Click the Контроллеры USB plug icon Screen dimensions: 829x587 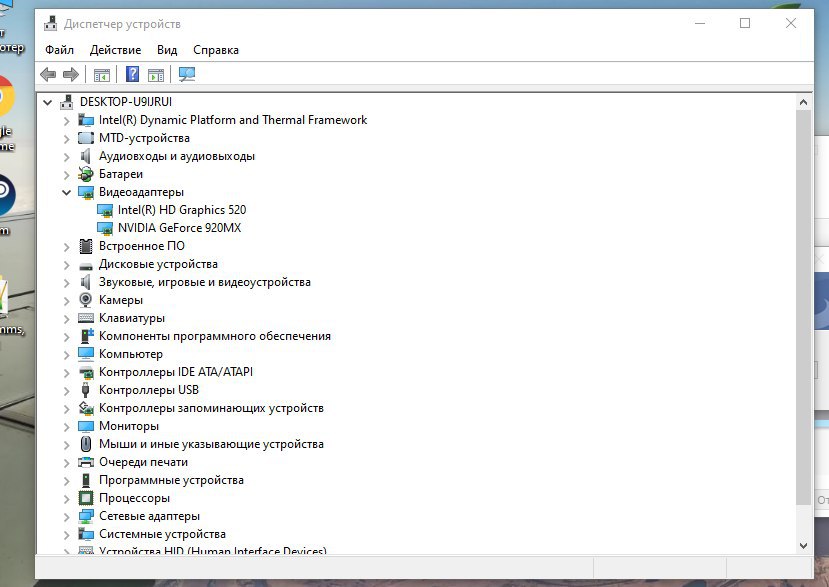tap(86, 390)
